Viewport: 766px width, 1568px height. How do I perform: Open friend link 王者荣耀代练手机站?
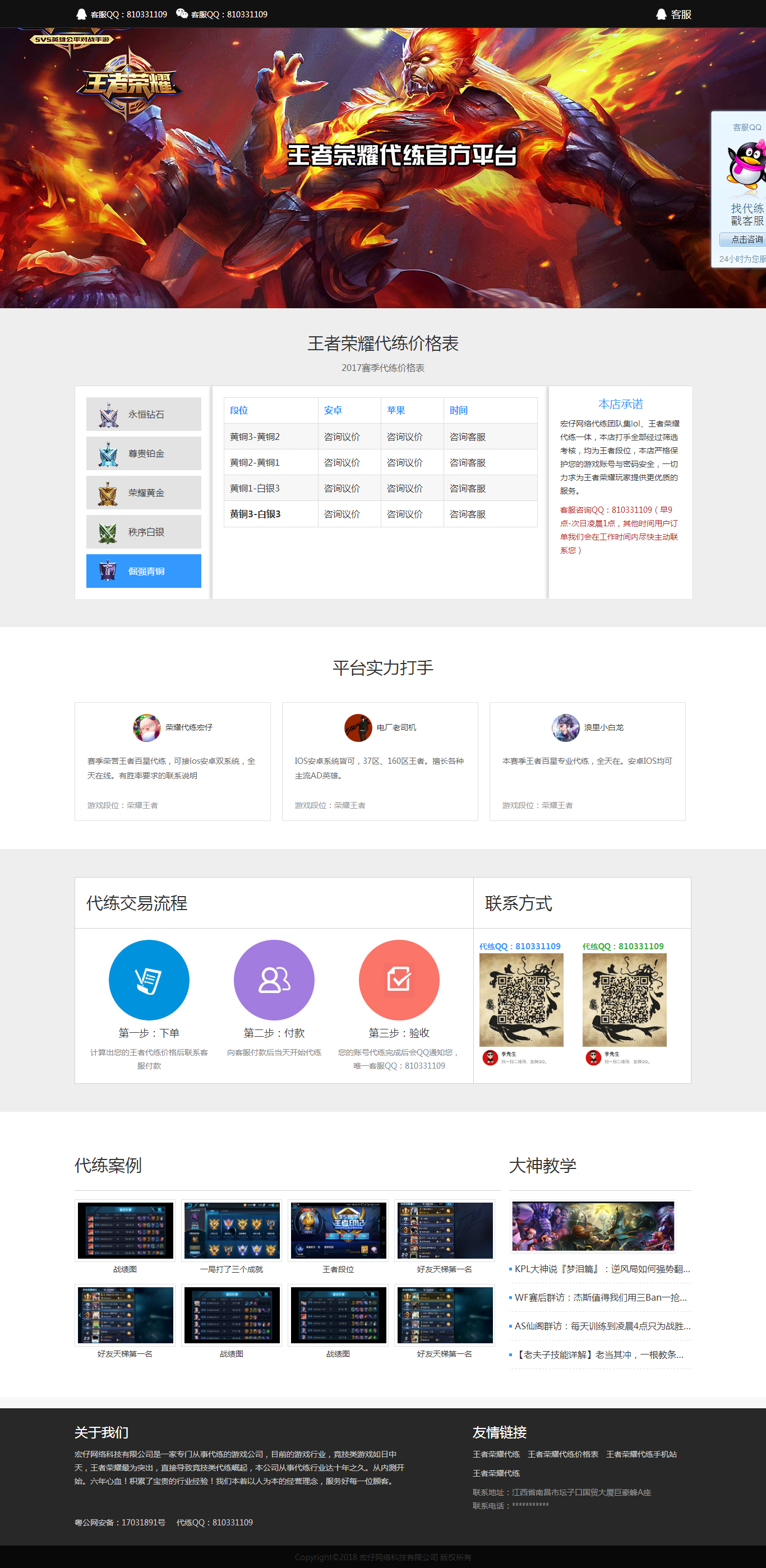(x=641, y=1454)
